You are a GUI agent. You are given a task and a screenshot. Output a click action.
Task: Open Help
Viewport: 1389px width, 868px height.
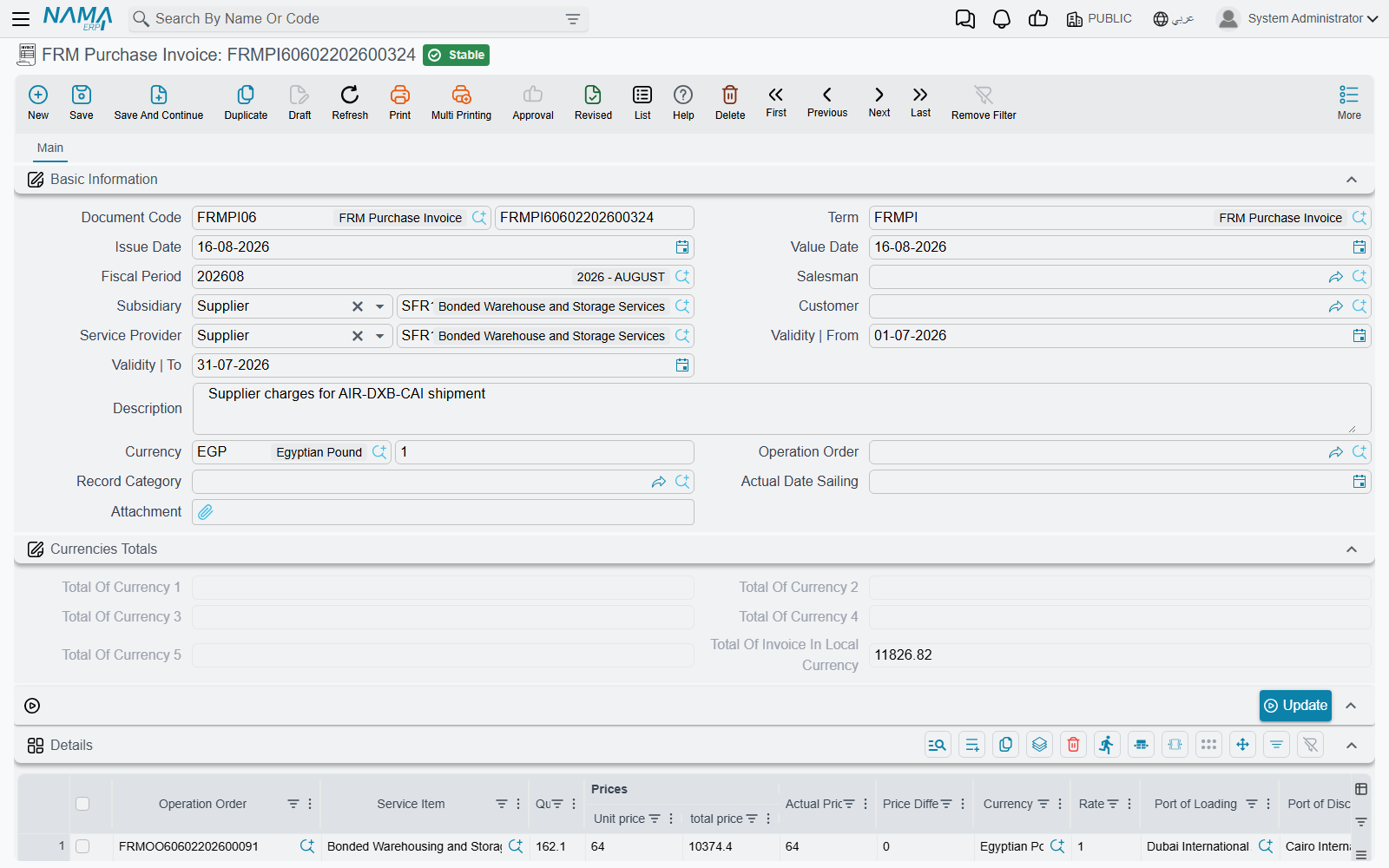click(x=683, y=102)
